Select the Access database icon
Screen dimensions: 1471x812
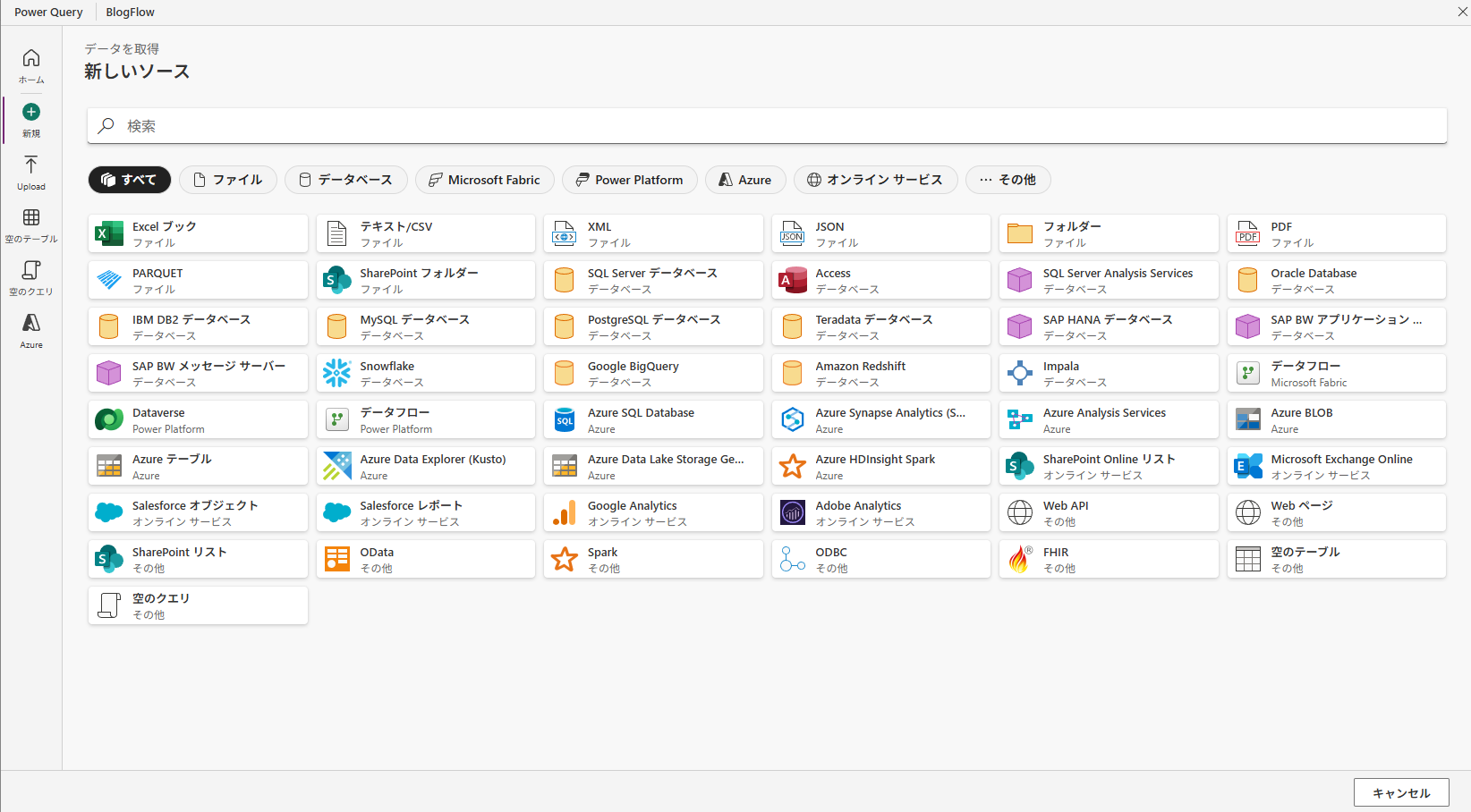pyautogui.click(x=792, y=281)
